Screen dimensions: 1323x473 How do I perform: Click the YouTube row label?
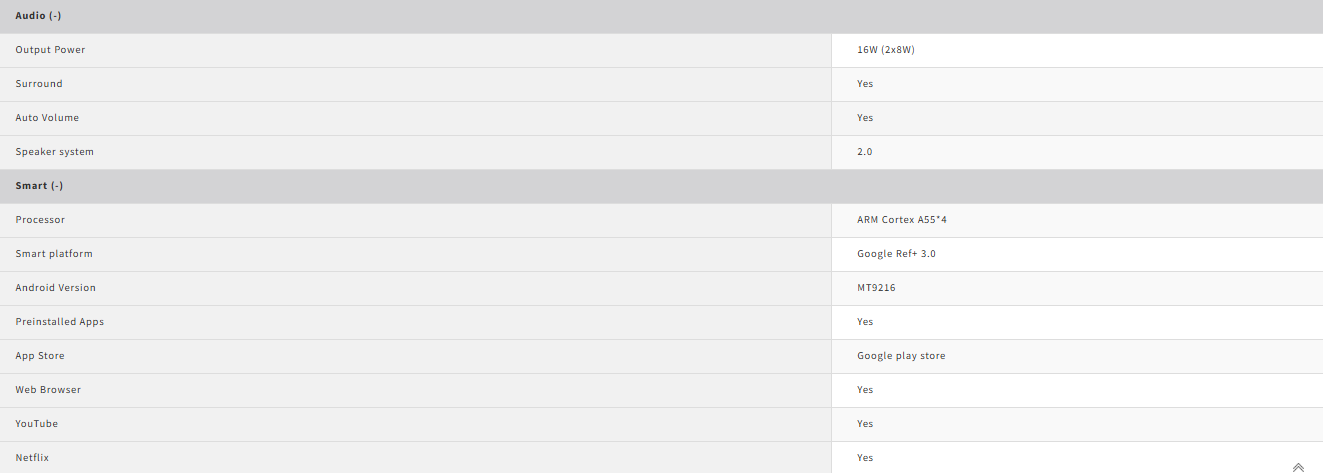(x=37, y=424)
